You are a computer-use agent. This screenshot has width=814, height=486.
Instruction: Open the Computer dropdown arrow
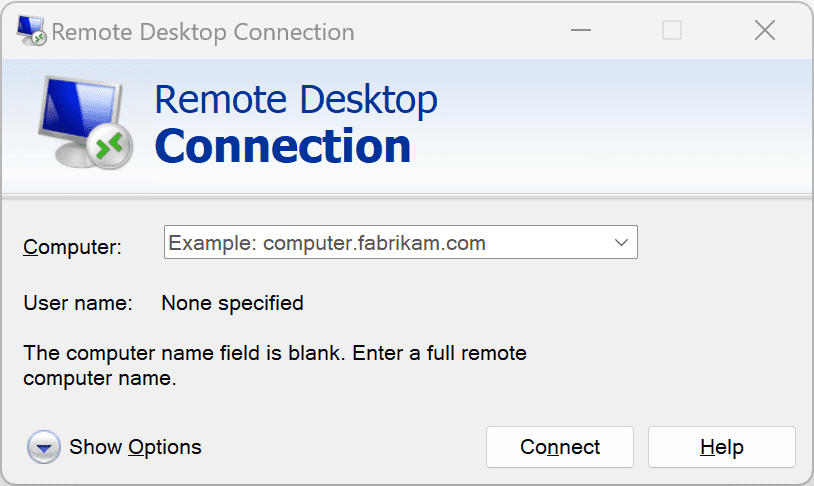coord(621,242)
